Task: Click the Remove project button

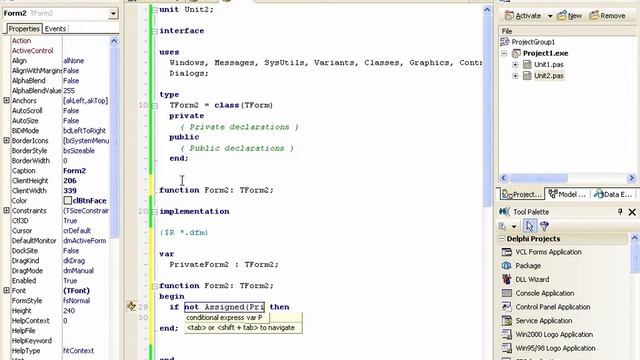Action: click(x=607, y=16)
